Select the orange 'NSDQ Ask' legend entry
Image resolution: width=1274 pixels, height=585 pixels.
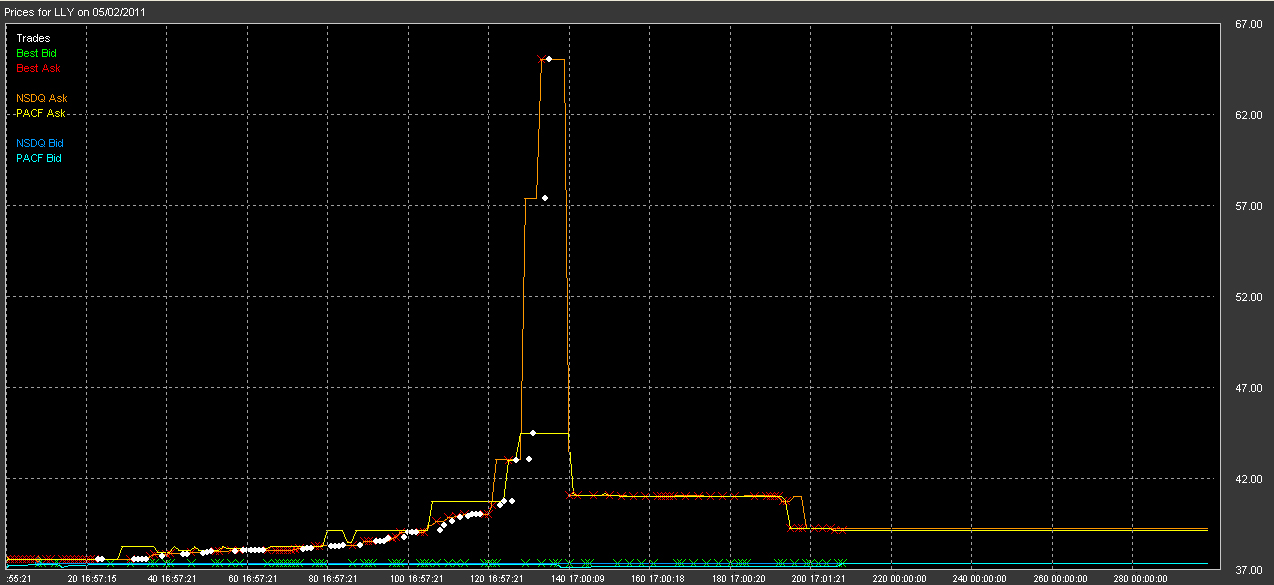pyautogui.click(x=42, y=98)
